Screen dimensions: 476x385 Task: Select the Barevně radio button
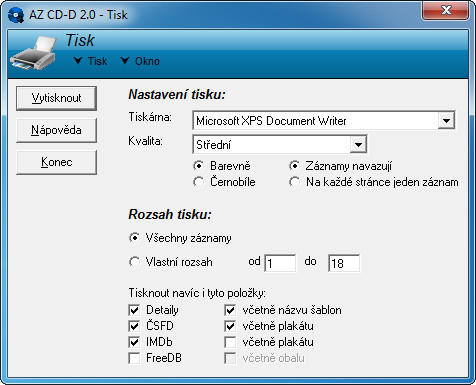coord(199,166)
